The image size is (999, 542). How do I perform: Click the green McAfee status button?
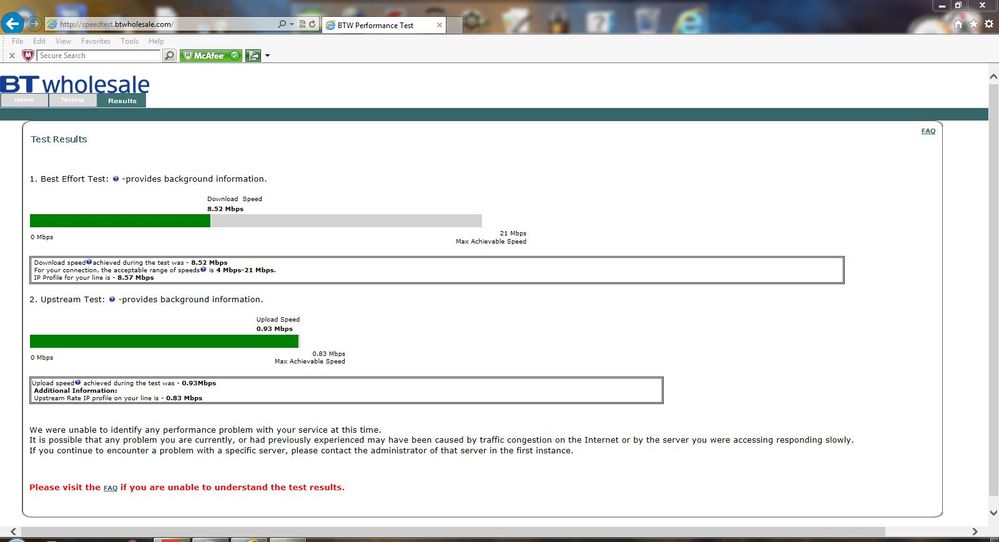(211, 55)
